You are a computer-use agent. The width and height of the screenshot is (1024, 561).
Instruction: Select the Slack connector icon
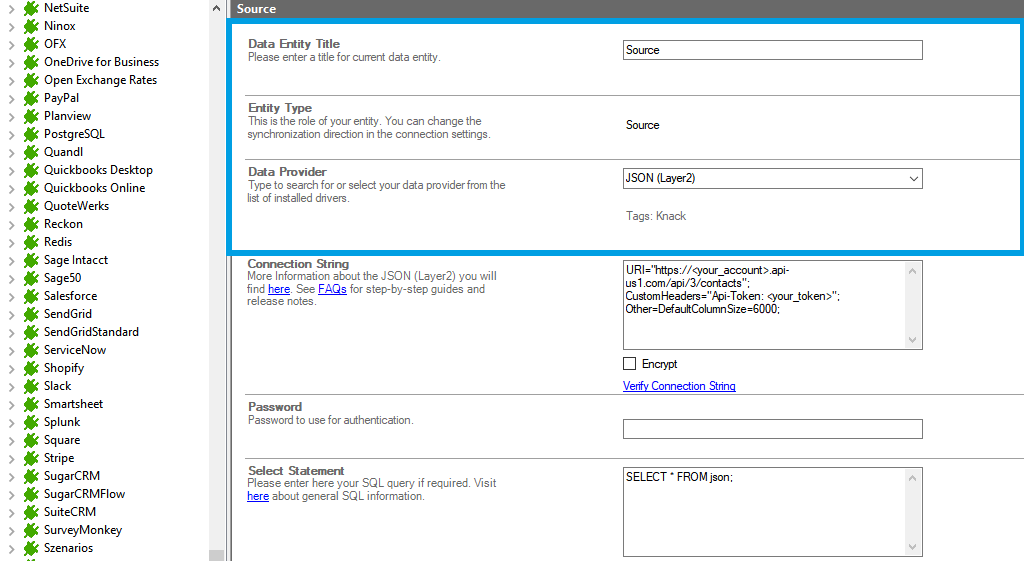point(31,386)
